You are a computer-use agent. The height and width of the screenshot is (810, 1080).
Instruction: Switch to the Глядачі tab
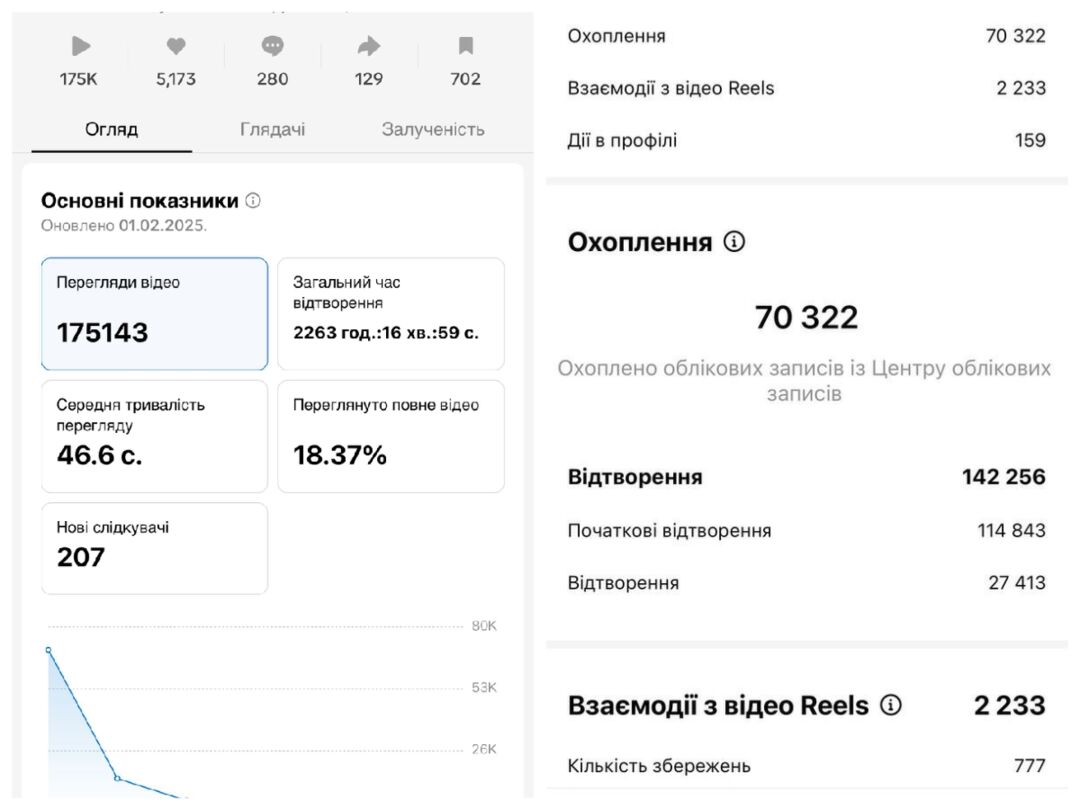click(x=272, y=128)
